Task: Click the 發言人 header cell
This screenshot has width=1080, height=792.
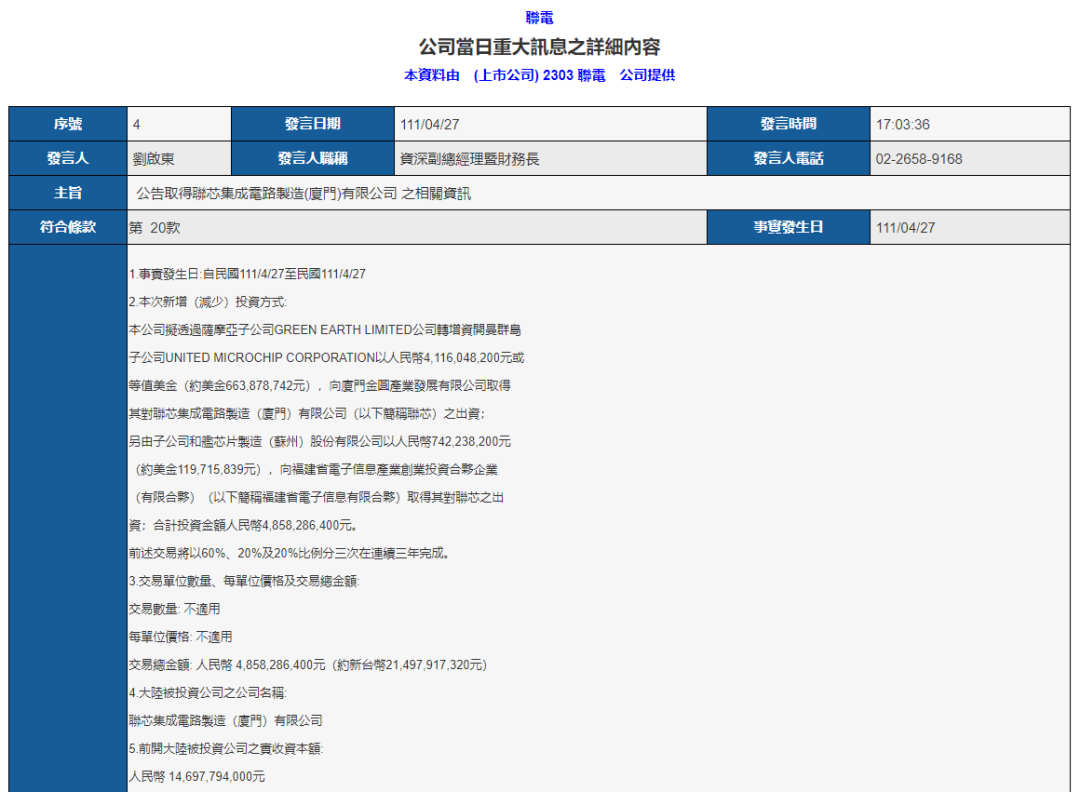Action: point(68,158)
